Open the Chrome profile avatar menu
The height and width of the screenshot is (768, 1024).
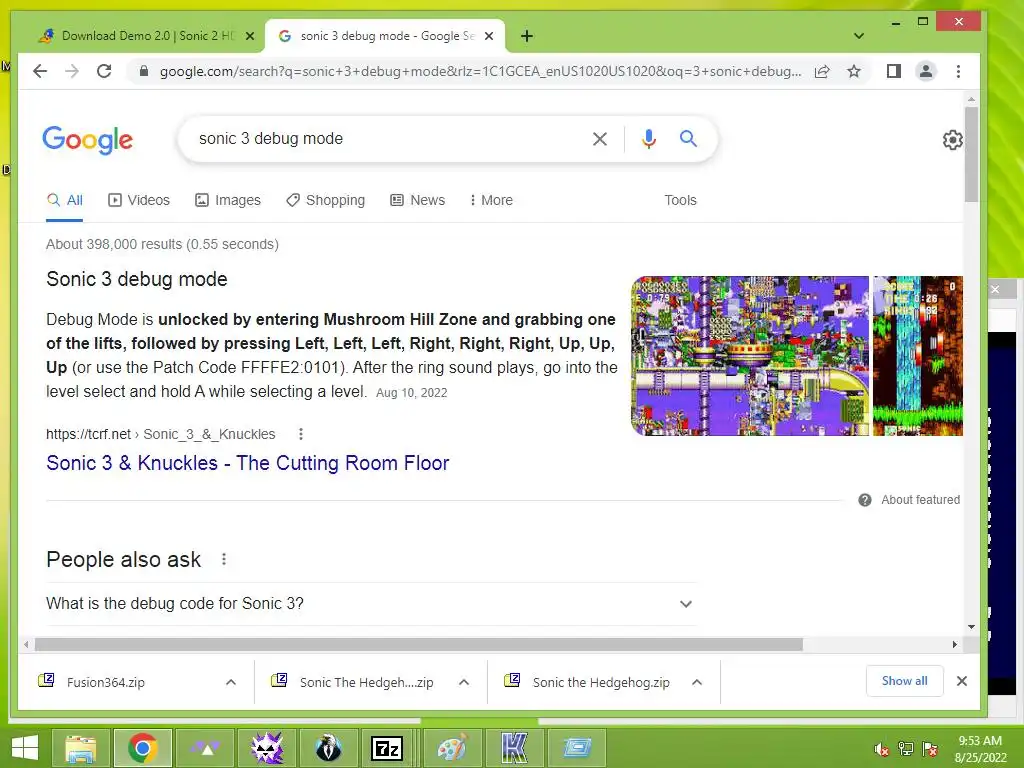click(x=926, y=71)
